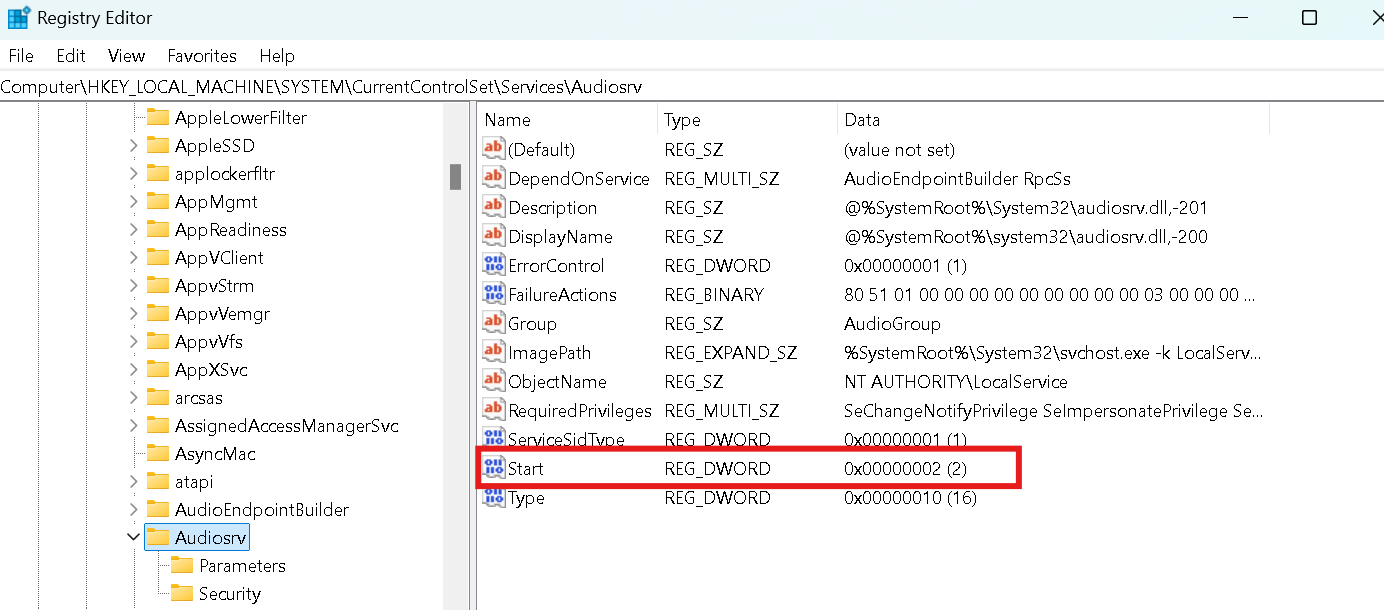This screenshot has height=610, width=1384.
Task: Select the AppMgmt folder icon
Action: click(158, 201)
